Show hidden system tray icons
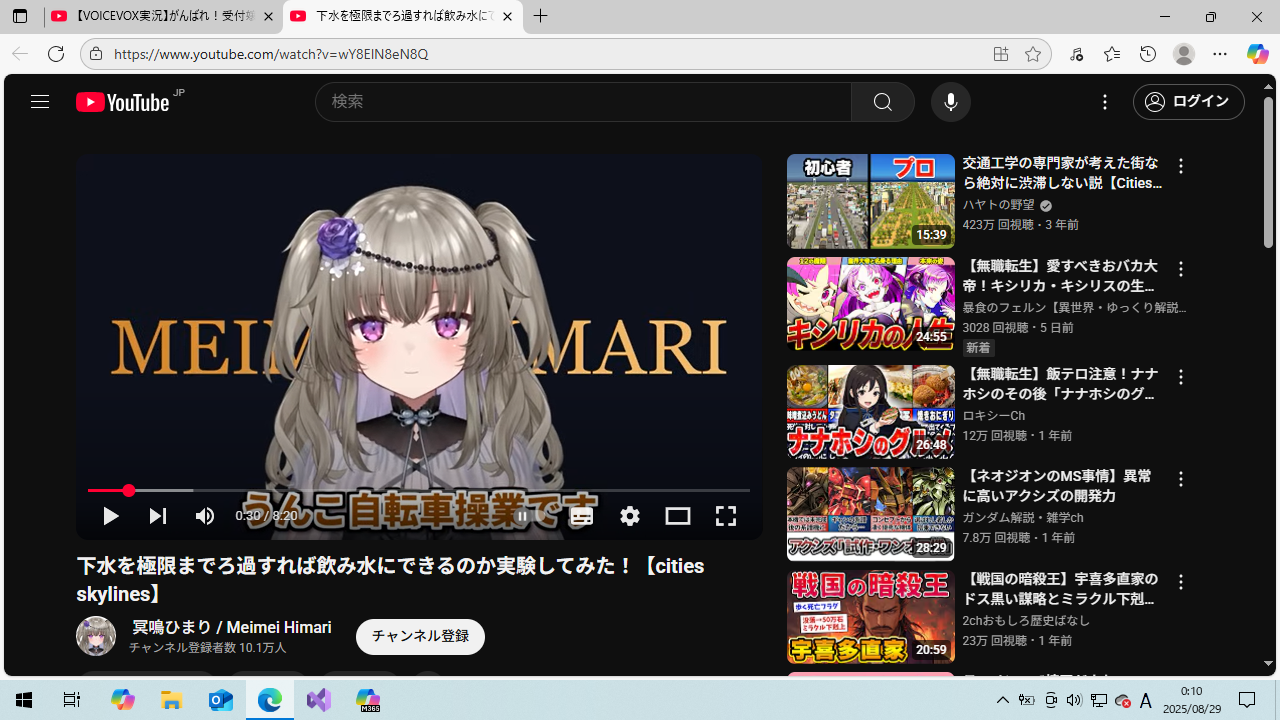Viewport: 1280px width, 720px height. 1002,700
